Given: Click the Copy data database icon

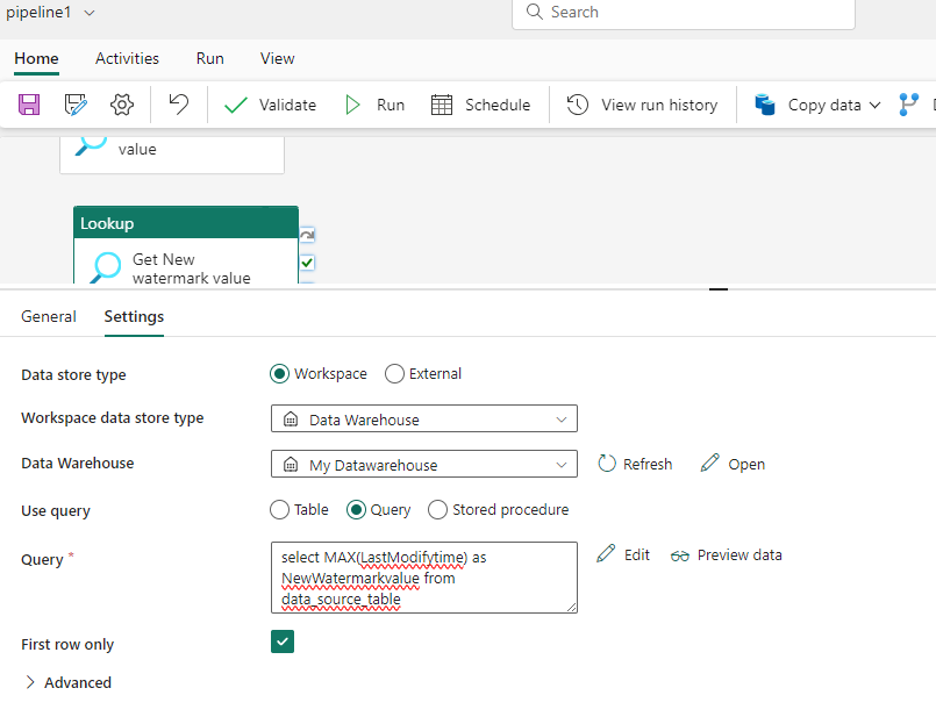Looking at the screenshot, I should tap(764, 104).
